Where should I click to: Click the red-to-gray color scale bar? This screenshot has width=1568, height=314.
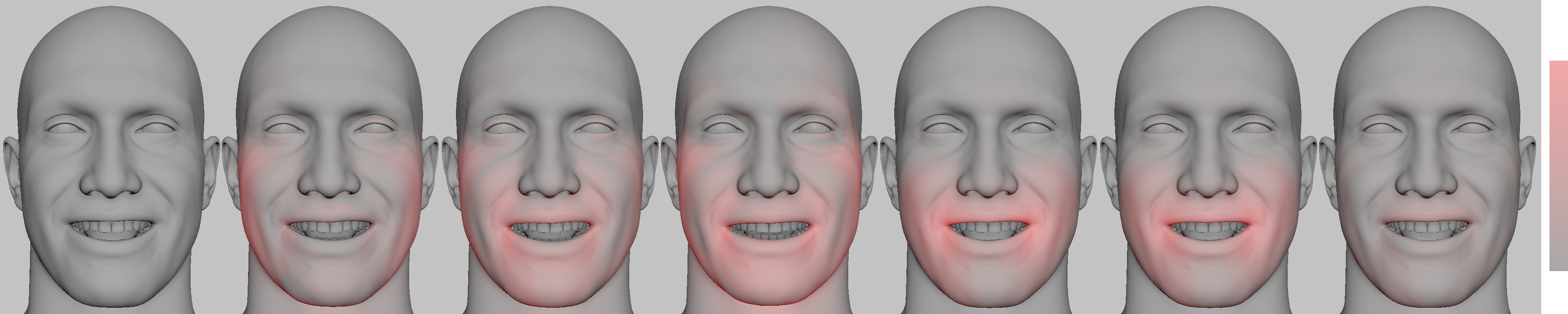coord(1559,166)
